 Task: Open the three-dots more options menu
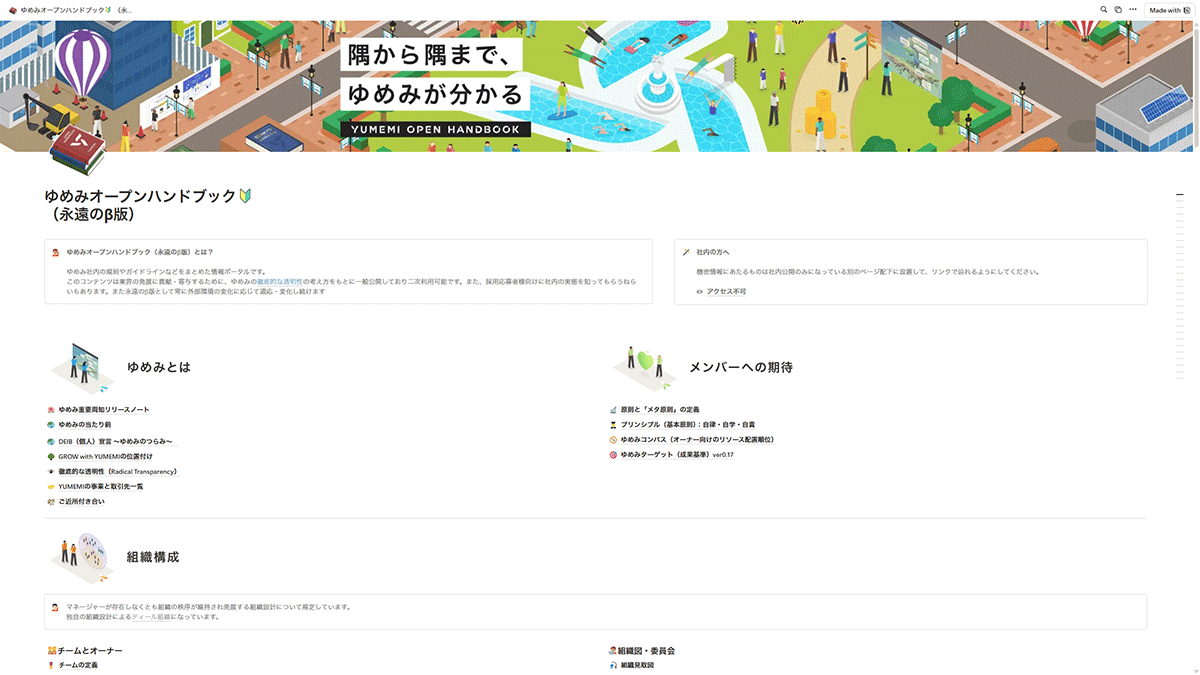coord(1132,10)
